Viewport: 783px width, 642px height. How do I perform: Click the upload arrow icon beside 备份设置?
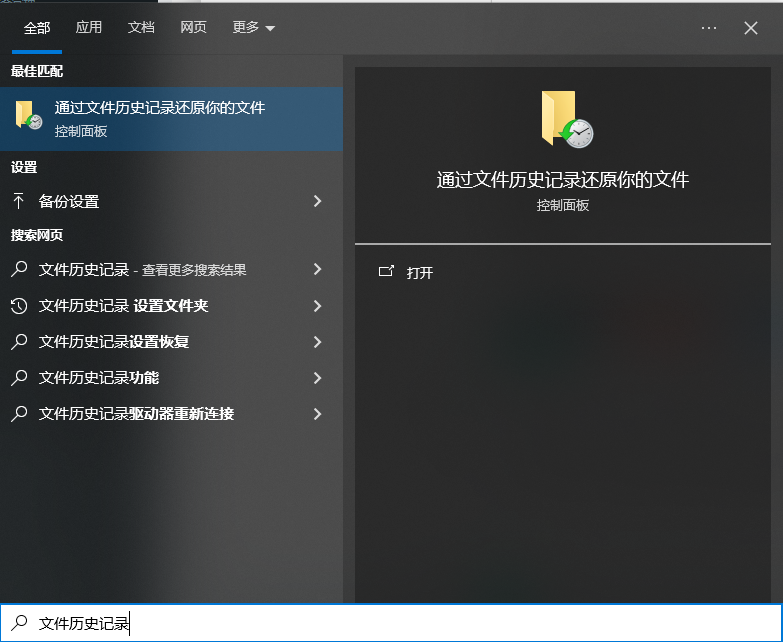pos(18,201)
